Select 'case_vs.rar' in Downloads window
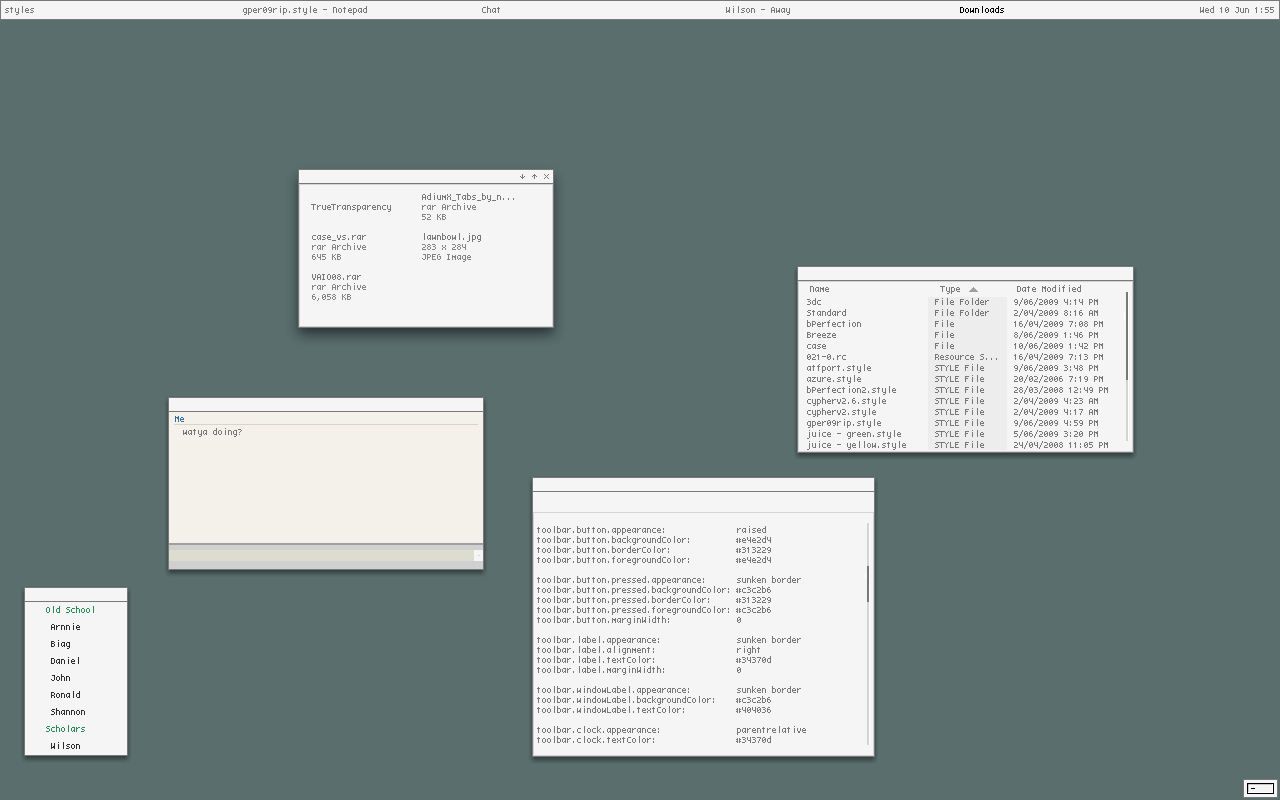Screen dimensions: 1280x800 pos(339,247)
